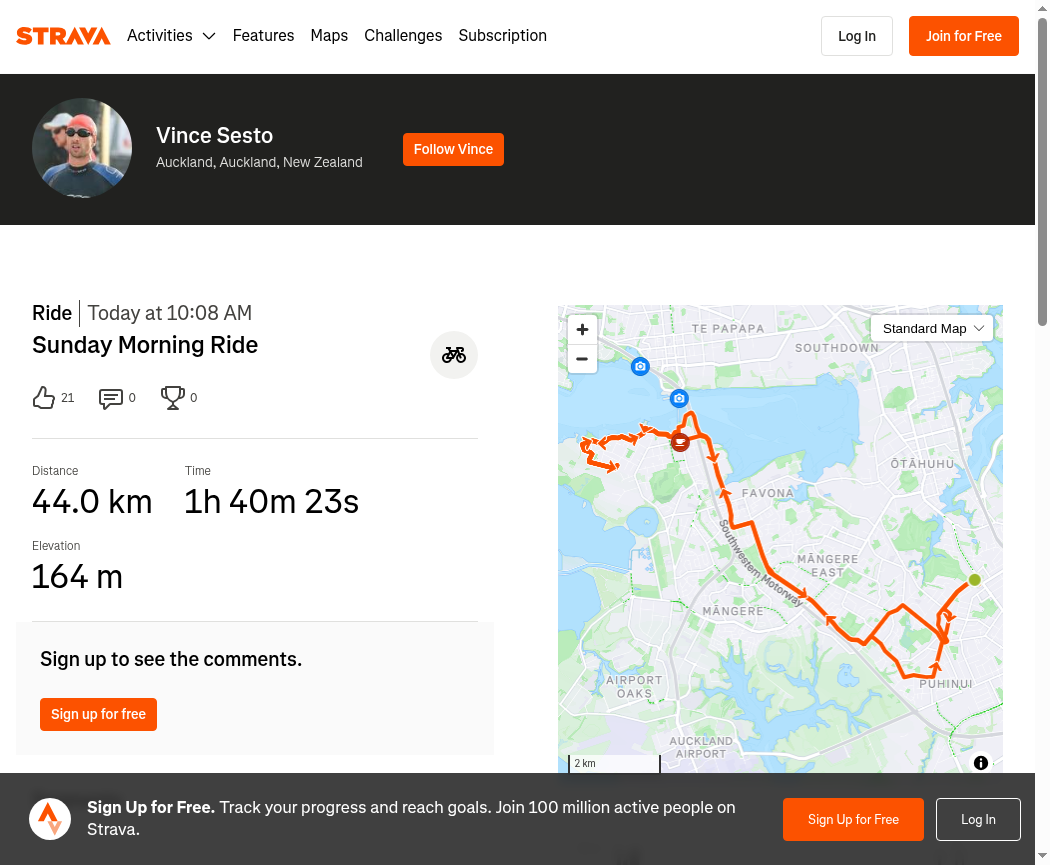Open the photo marker near the route
The height and width of the screenshot is (865, 1050).
pyautogui.click(x=679, y=398)
